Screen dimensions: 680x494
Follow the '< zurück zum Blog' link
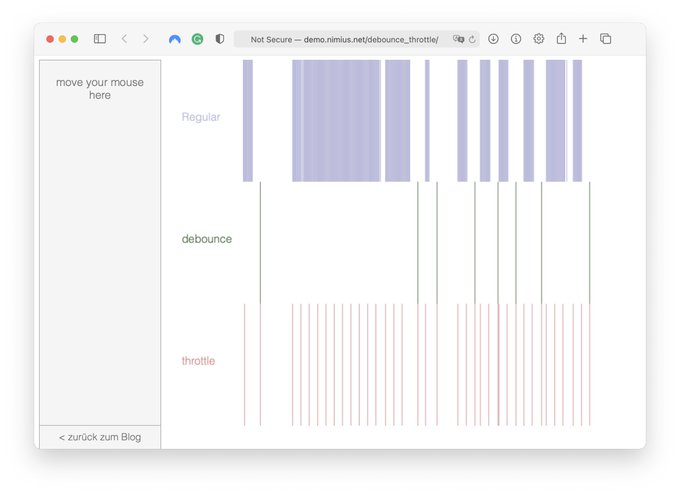pos(100,437)
